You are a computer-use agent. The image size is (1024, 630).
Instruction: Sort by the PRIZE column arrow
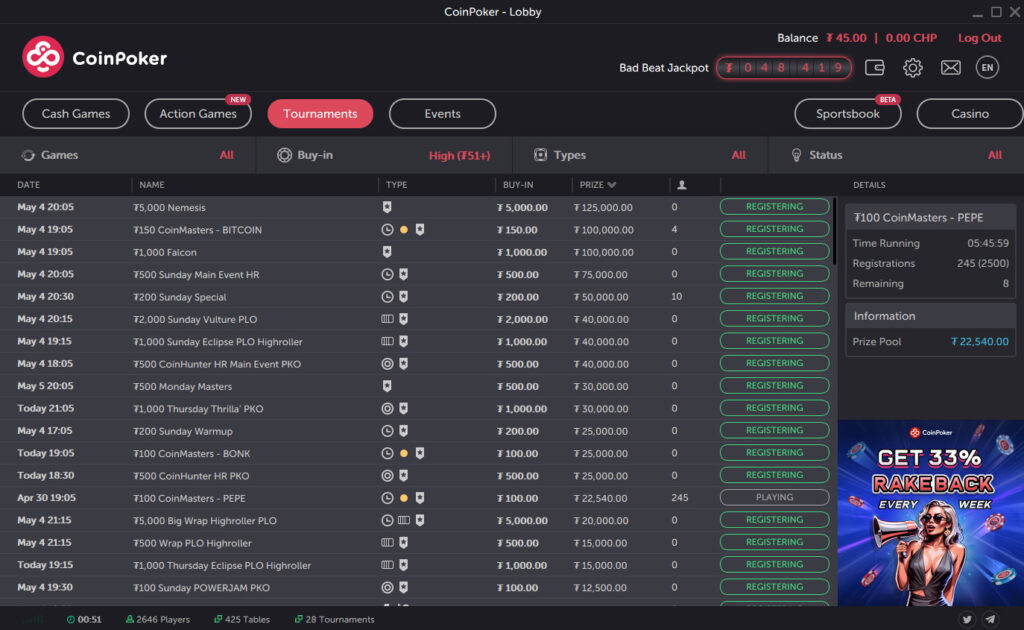pos(612,185)
